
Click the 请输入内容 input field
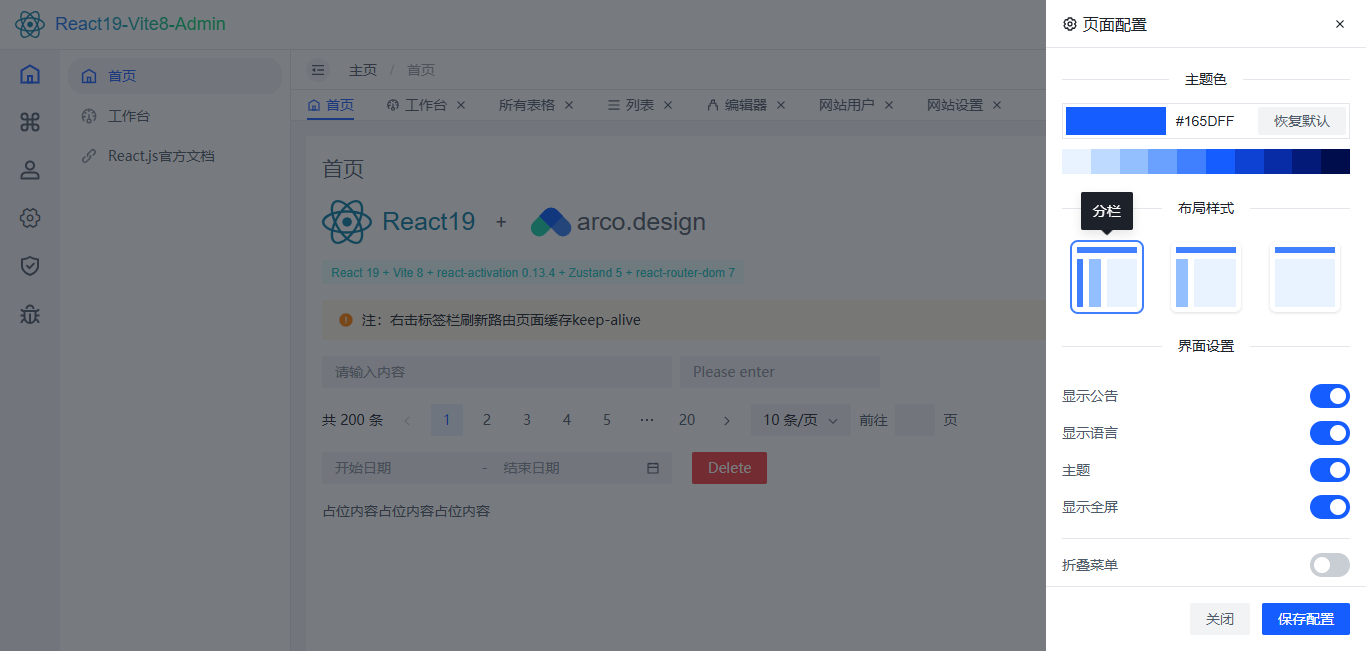point(497,372)
